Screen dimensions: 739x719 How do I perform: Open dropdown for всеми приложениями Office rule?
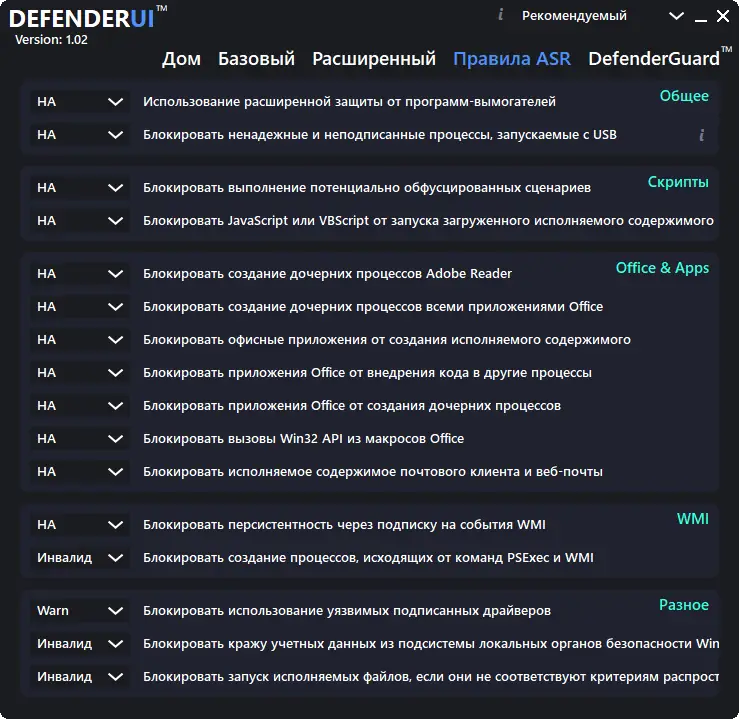[80, 307]
